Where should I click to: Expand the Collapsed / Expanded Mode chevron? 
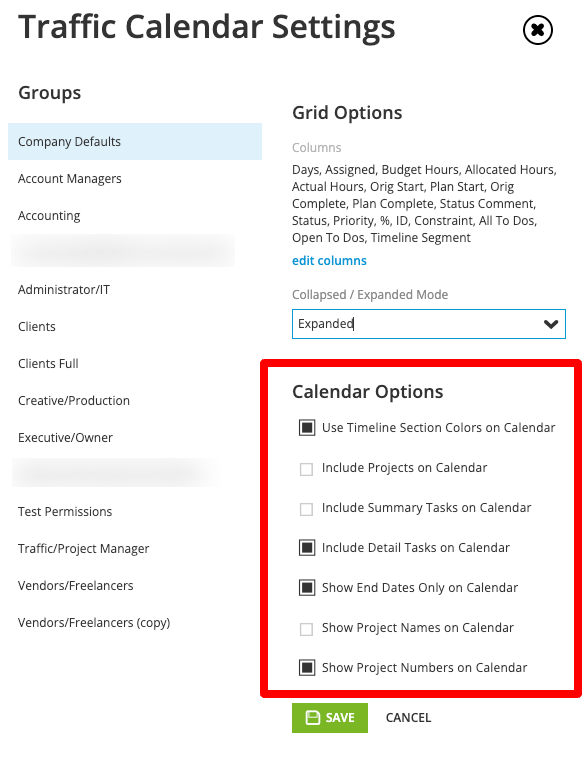coord(551,324)
